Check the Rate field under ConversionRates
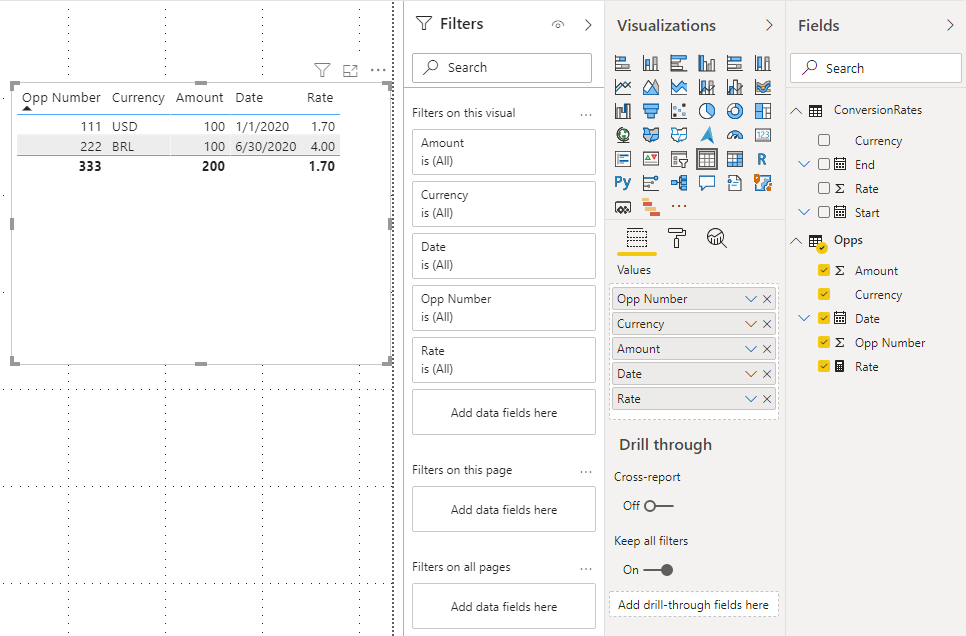The width and height of the screenshot is (966, 636). tap(824, 189)
